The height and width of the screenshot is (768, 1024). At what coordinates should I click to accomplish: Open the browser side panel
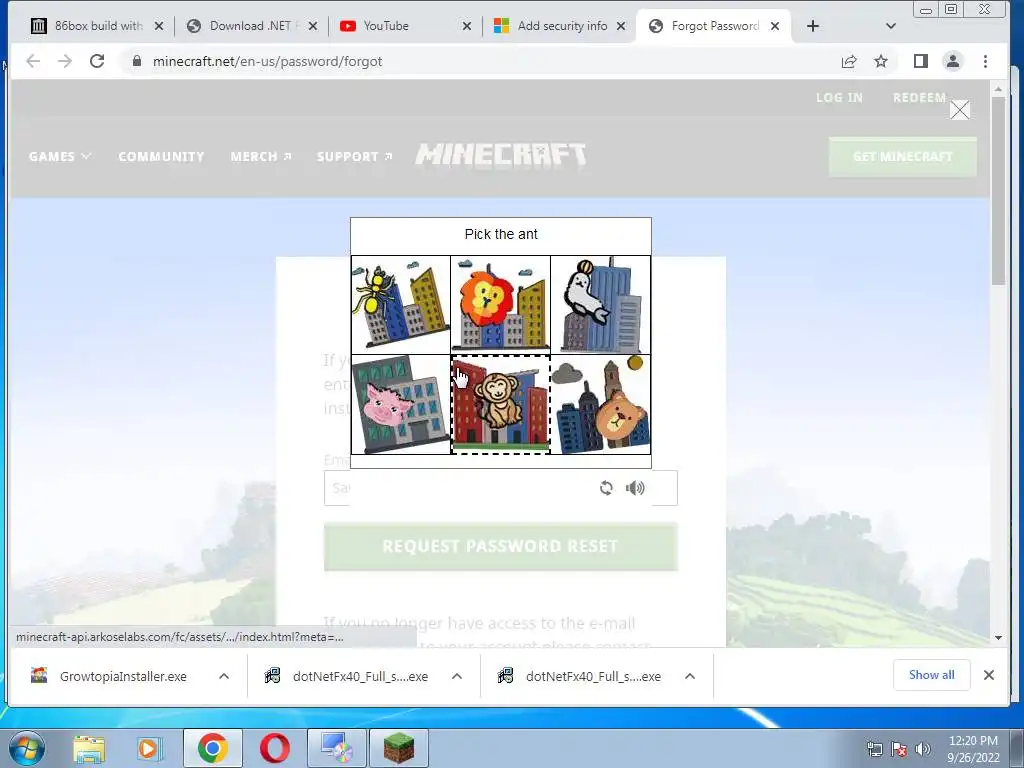(x=921, y=61)
